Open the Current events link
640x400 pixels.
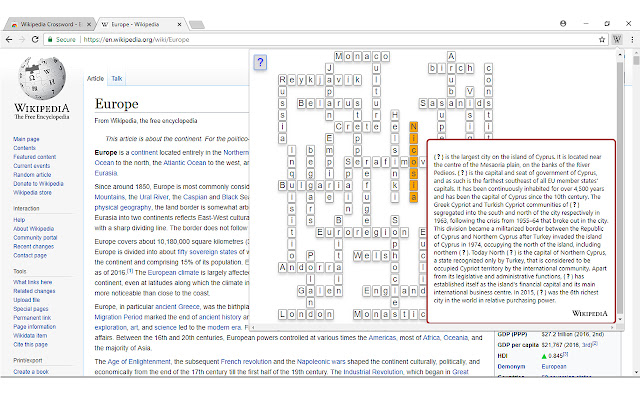click(31, 166)
